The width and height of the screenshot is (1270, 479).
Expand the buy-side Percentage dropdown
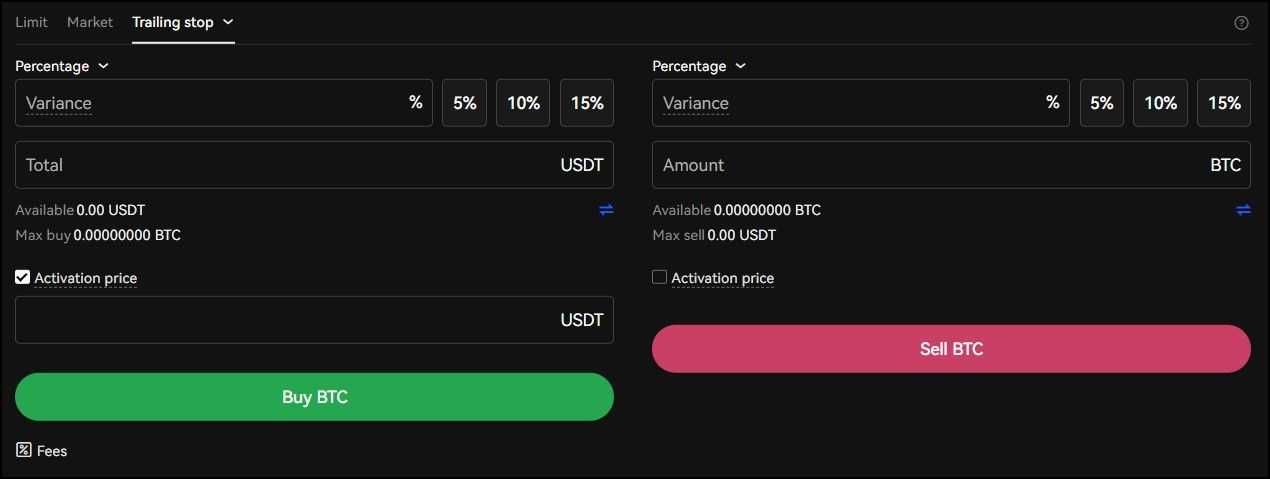click(62, 66)
